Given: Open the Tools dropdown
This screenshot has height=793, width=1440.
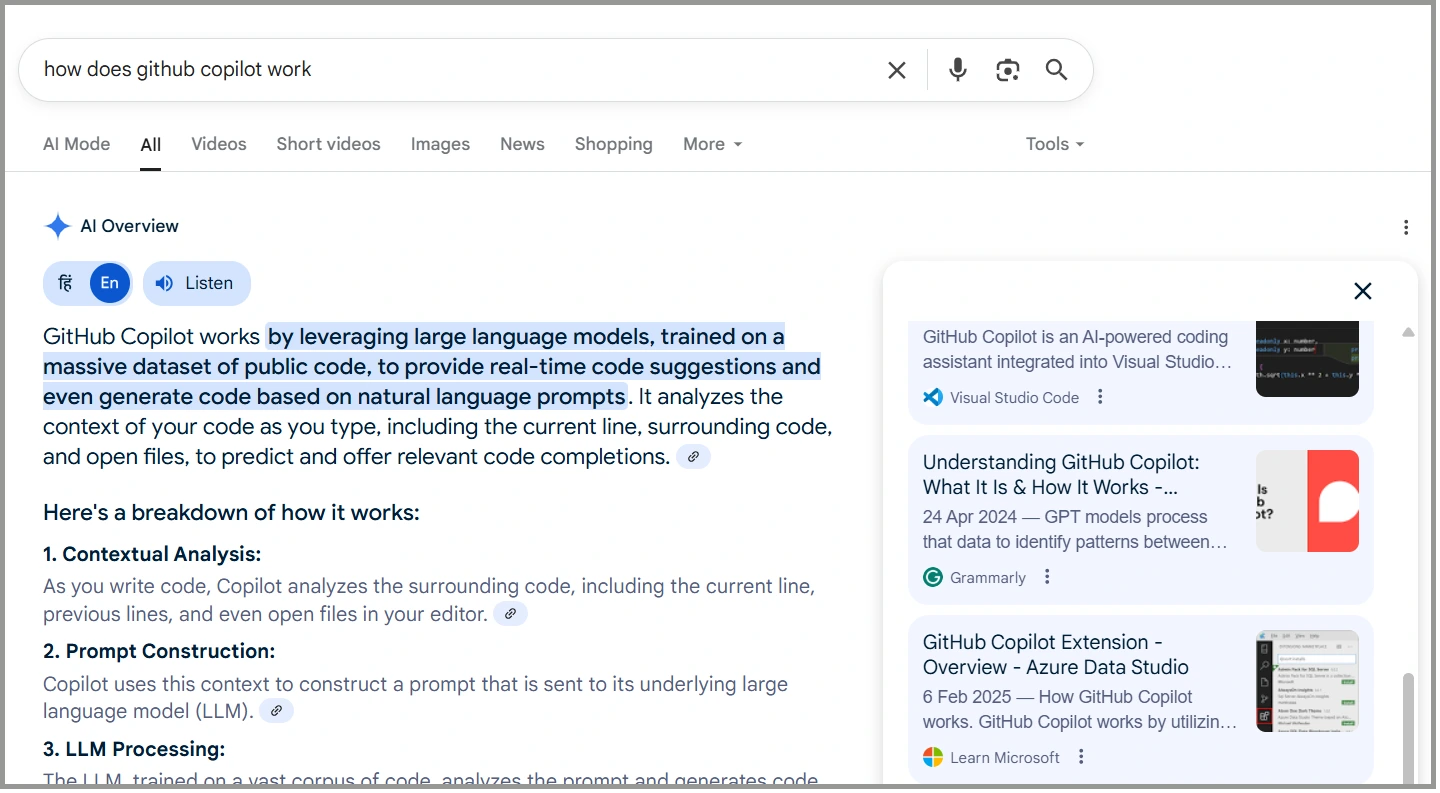Looking at the screenshot, I should [1055, 144].
